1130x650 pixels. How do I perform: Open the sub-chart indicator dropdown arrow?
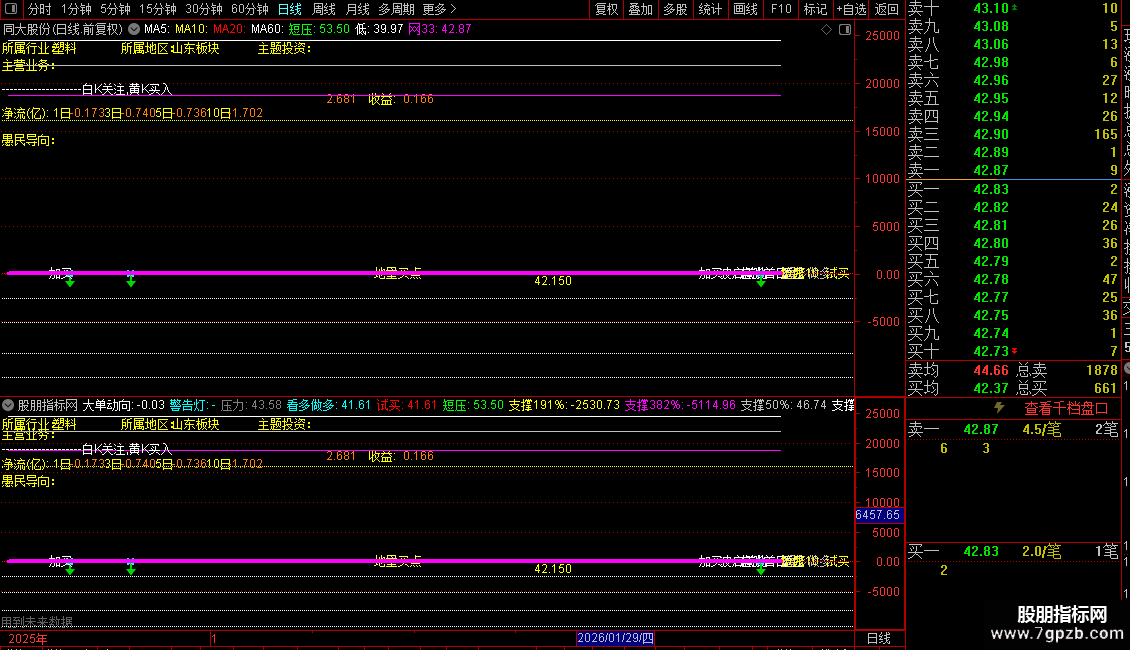coord(8,405)
